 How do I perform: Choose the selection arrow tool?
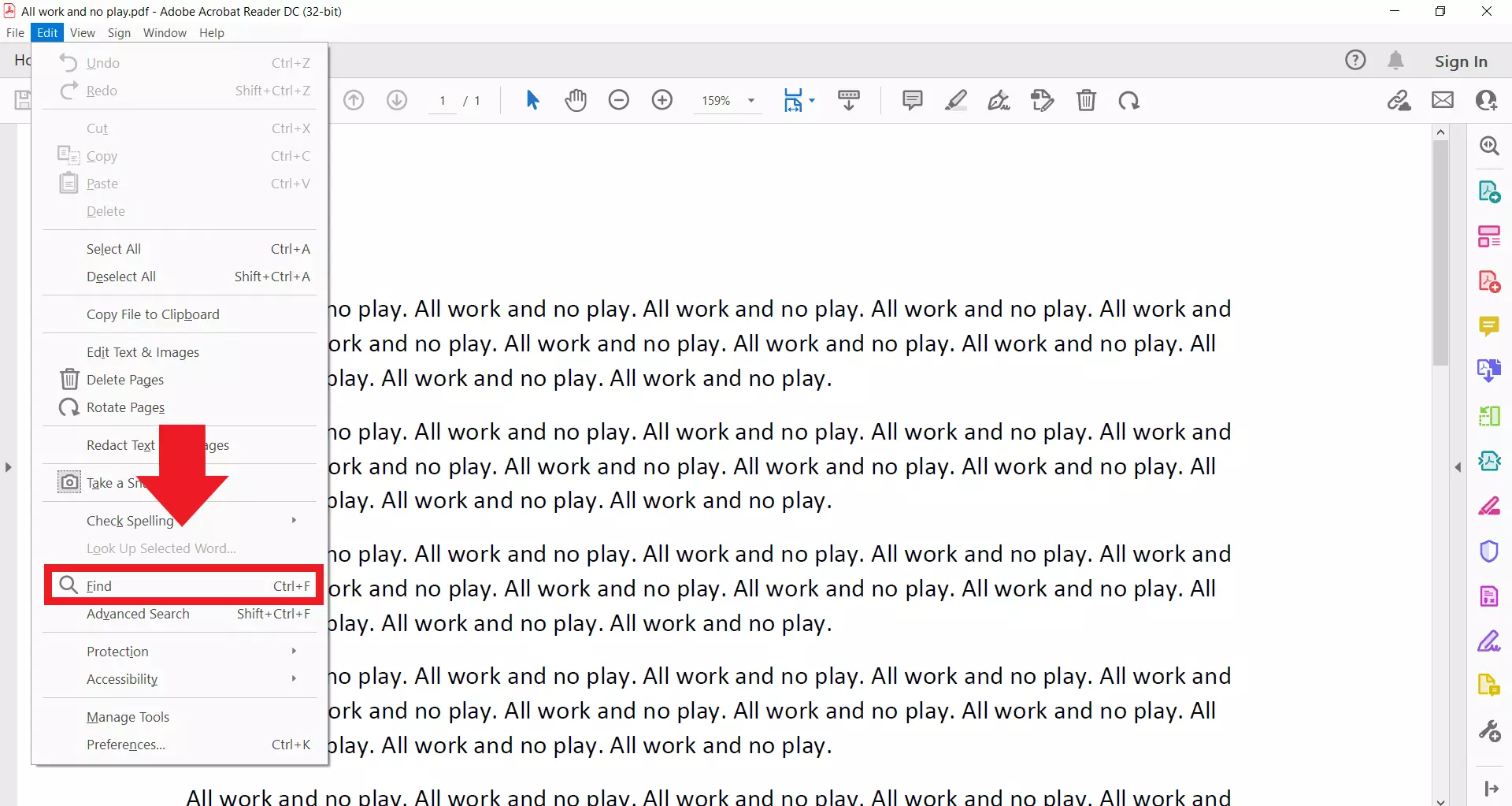tap(532, 101)
